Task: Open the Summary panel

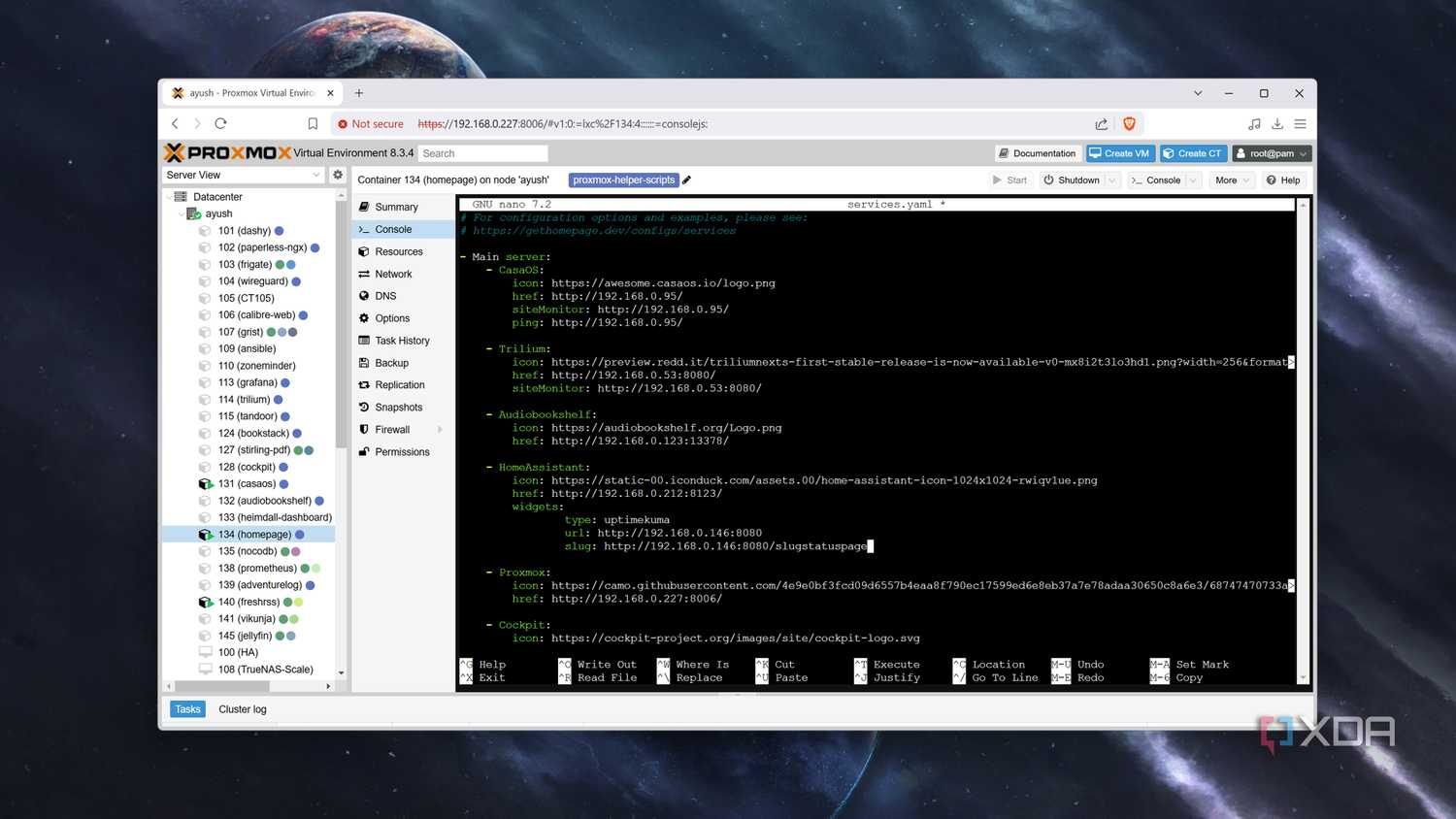Action: (x=396, y=207)
